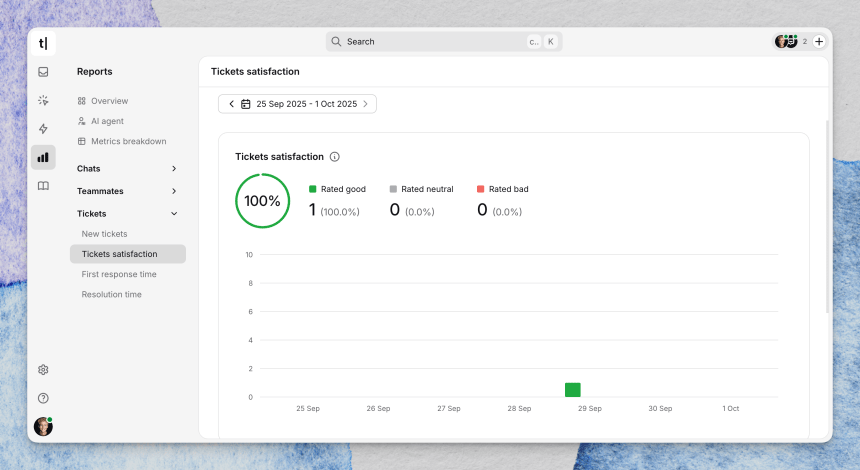This screenshot has width=860, height=470.
Task: Click the red Rated bad legend swatch
Action: tap(480, 189)
